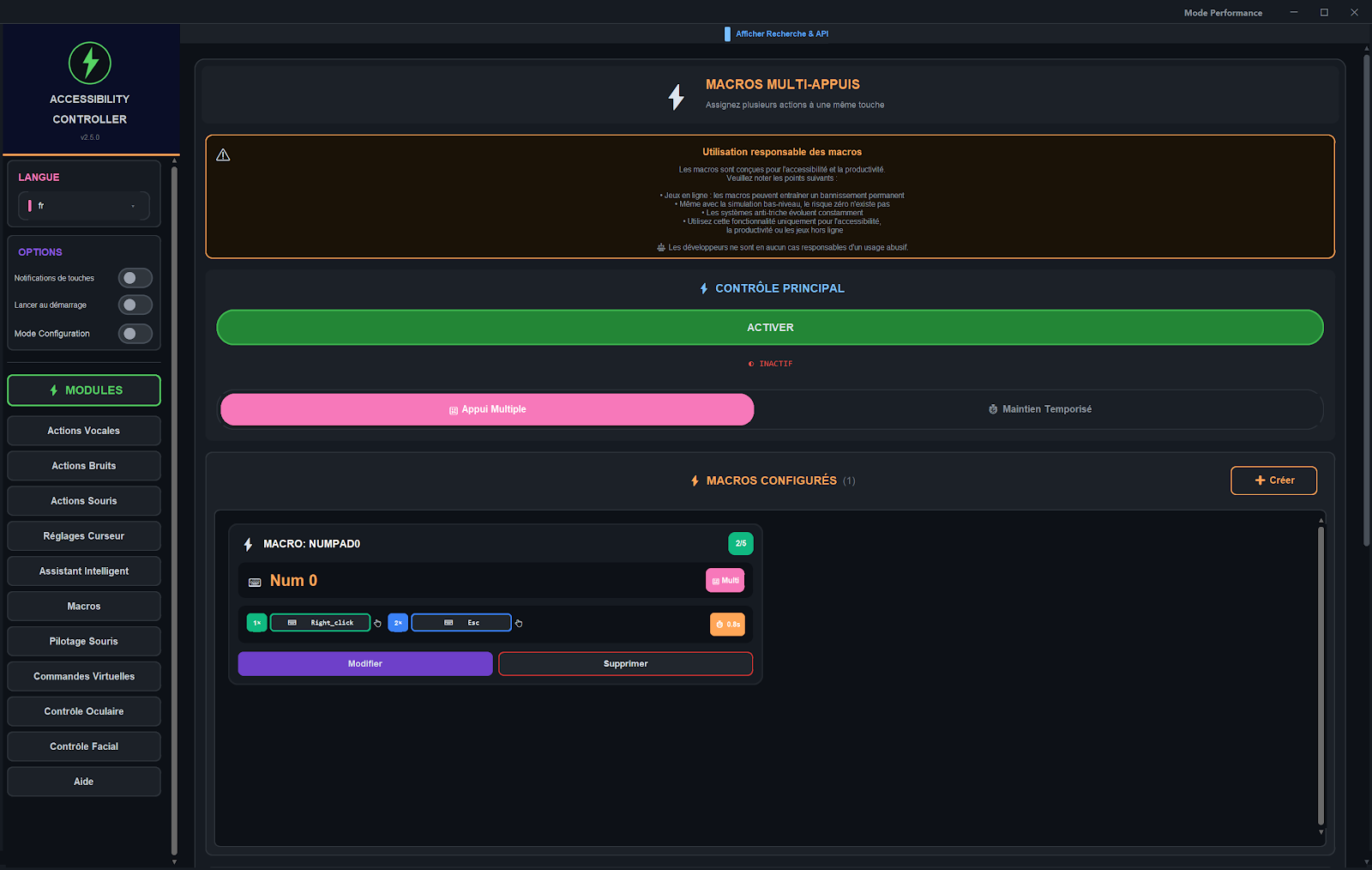The image size is (1372, 870).
Task: Click the green MODULES button
Action: click(x=84, y=390)
